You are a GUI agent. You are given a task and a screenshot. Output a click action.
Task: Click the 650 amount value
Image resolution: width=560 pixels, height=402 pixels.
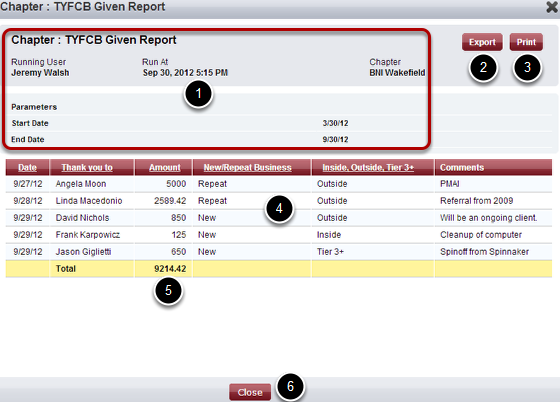pyautogui.click(x=179, y=252)
